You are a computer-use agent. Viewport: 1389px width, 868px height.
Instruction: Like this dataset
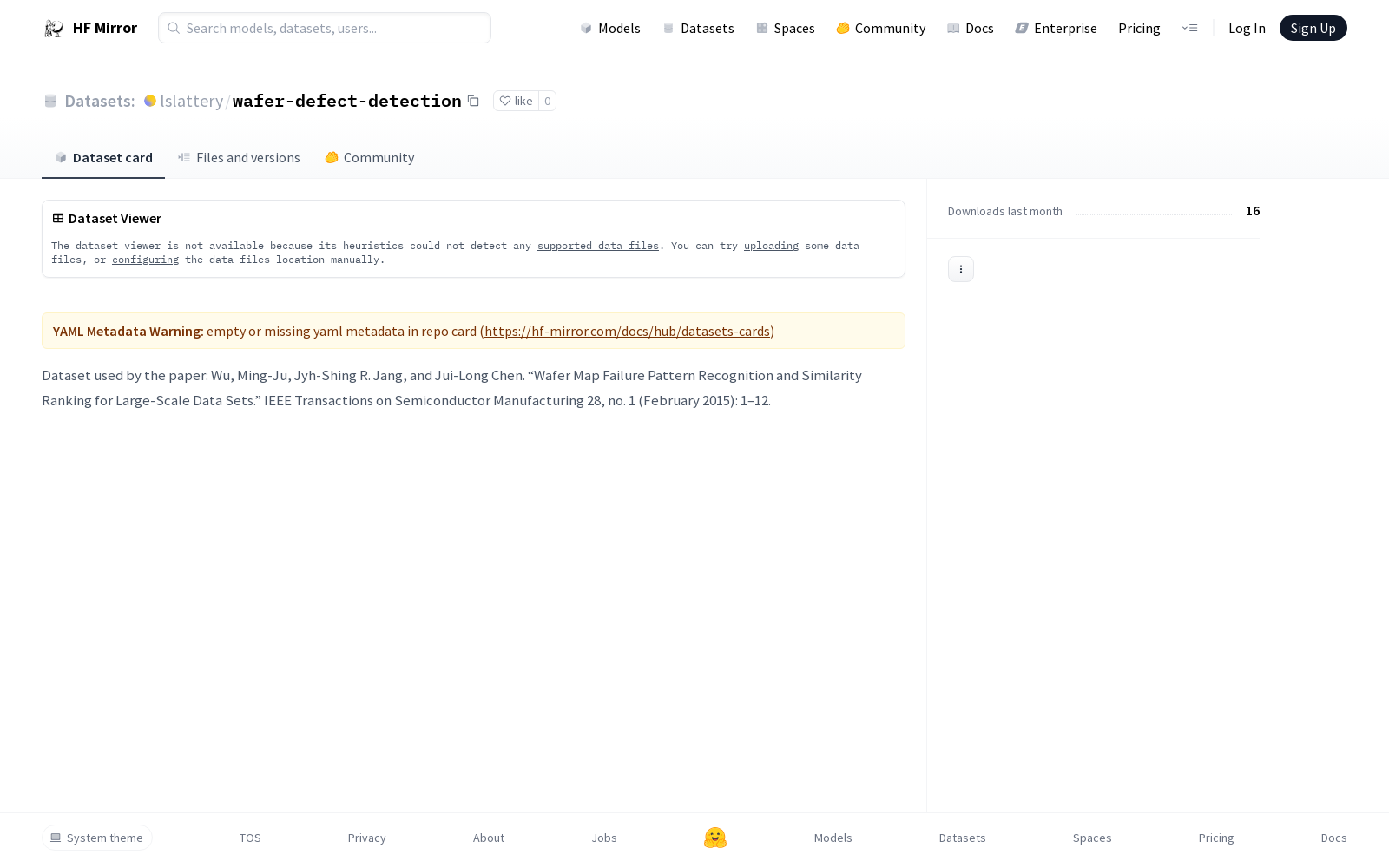516,101
